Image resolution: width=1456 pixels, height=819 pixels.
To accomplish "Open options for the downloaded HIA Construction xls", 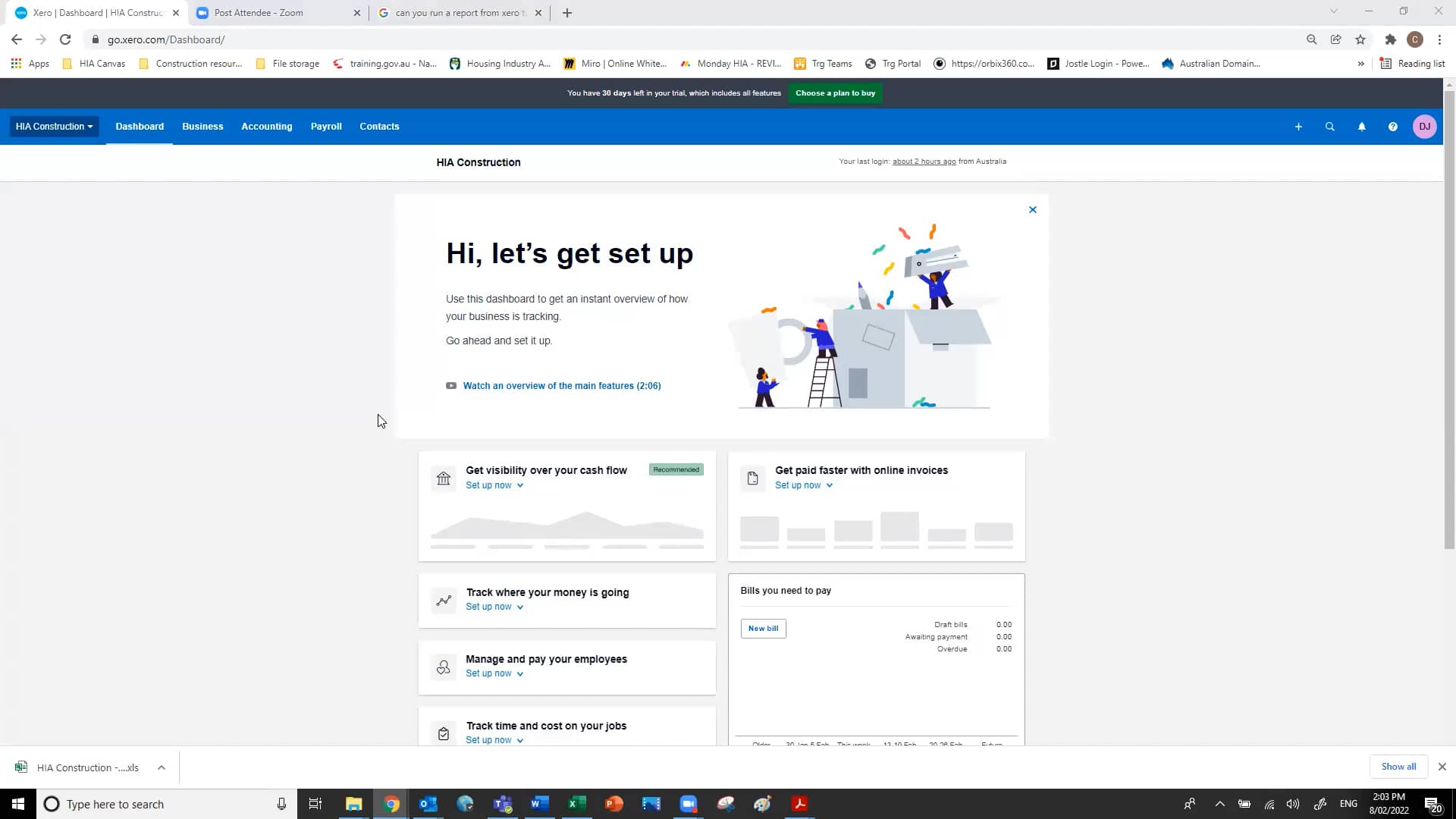I will [x=162, y=767].
